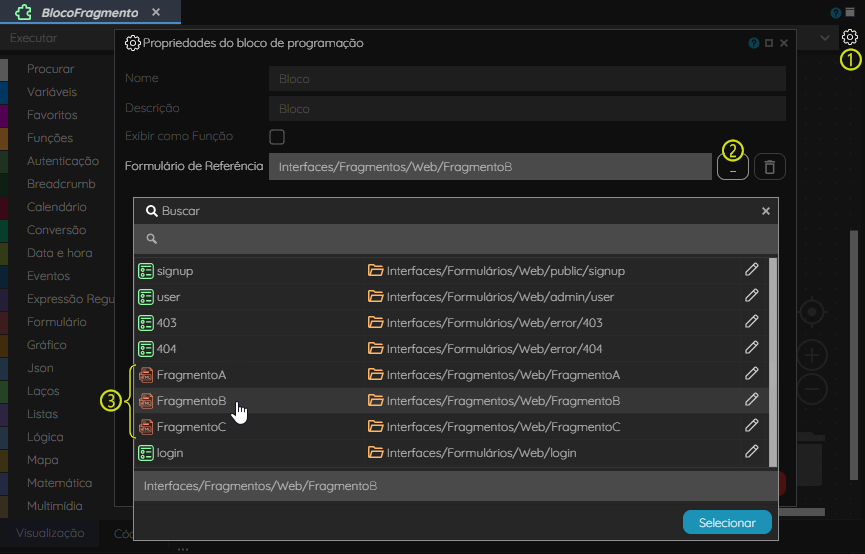The image size is (865, 554).
Task: Open the Eventos block category
Action: pyautogui.click(x=49, y=276)
